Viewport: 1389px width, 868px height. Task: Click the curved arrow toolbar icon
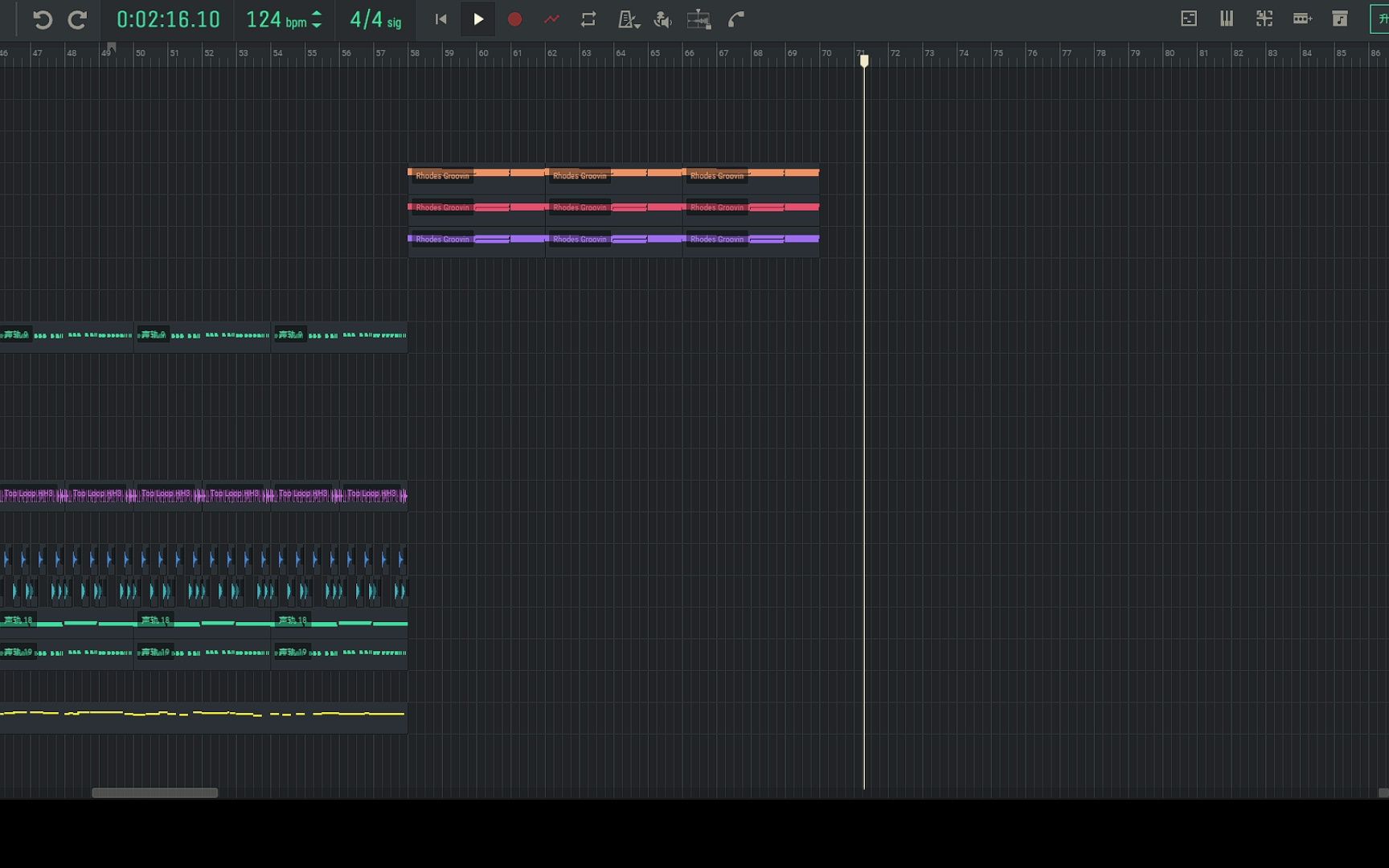pos(736,19)
